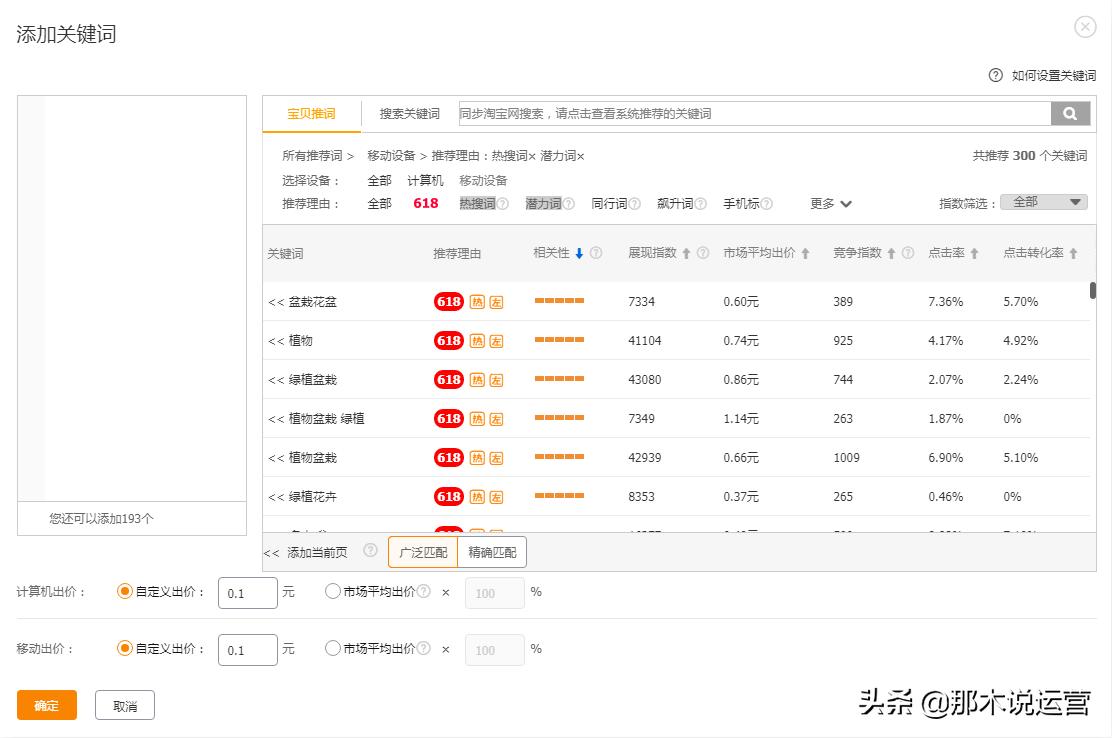The image size is (1112, 738).
Task: Select 自定义出价 radio for 移动出价
Action: 125,648
